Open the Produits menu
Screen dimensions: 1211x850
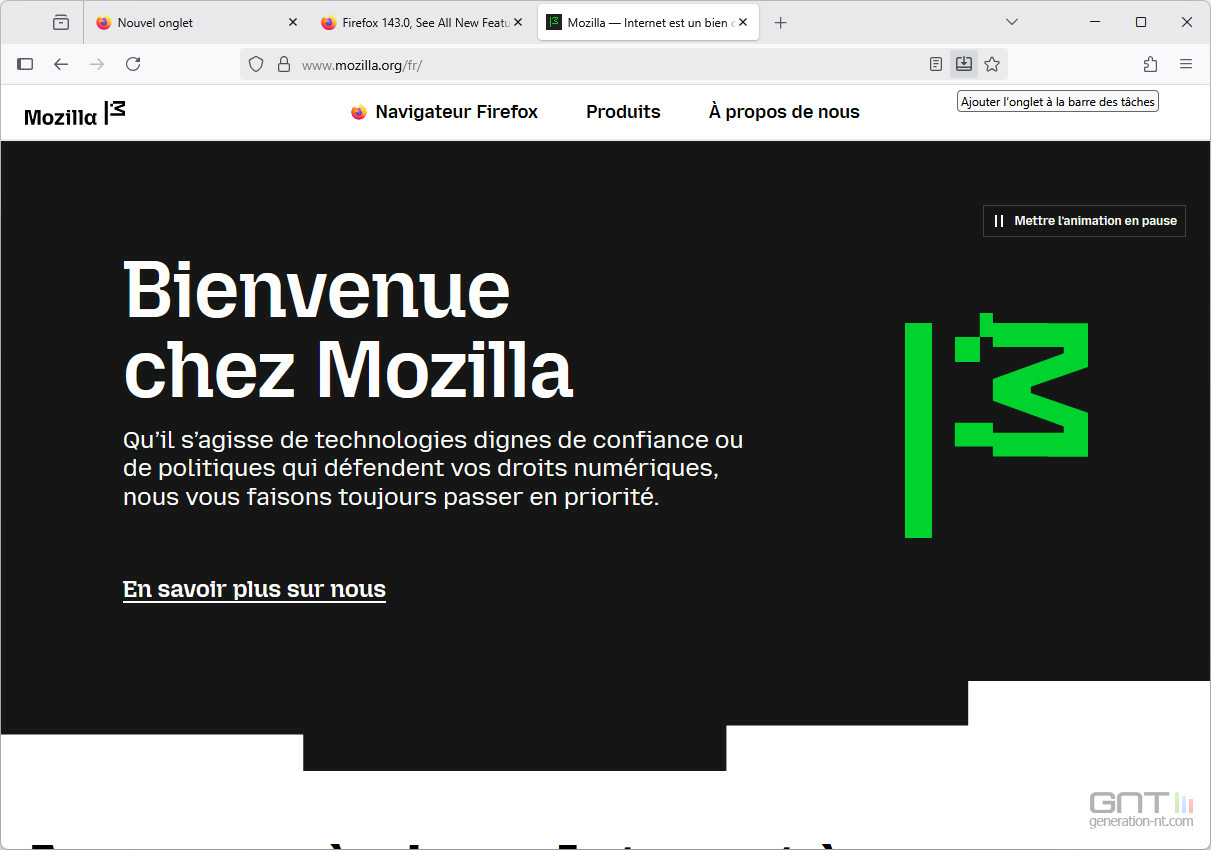(x=623, y=112)
